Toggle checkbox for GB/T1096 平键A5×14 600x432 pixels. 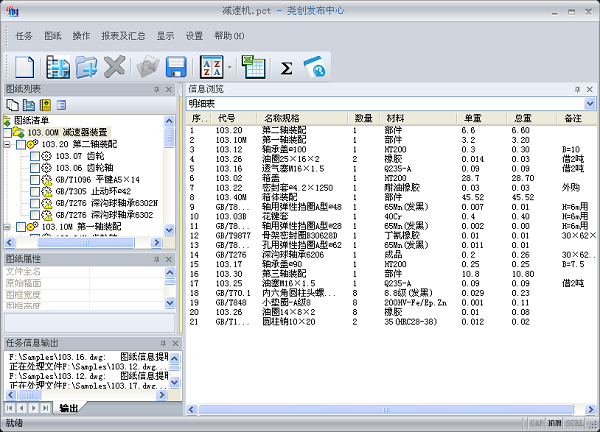pyautogui.click(x=34, y=179)
